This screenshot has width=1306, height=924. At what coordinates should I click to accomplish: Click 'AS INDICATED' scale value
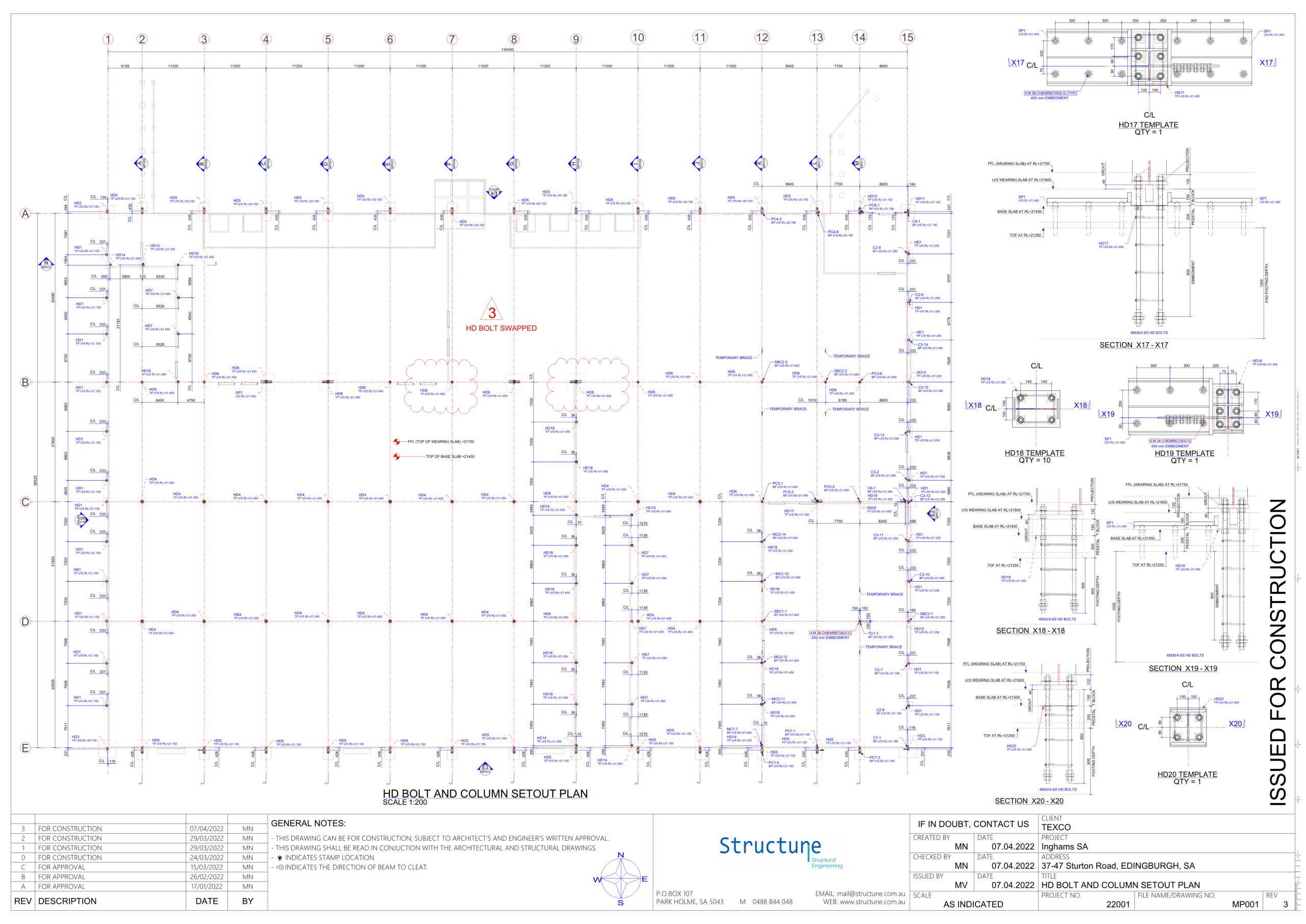[x=973, y=905]
